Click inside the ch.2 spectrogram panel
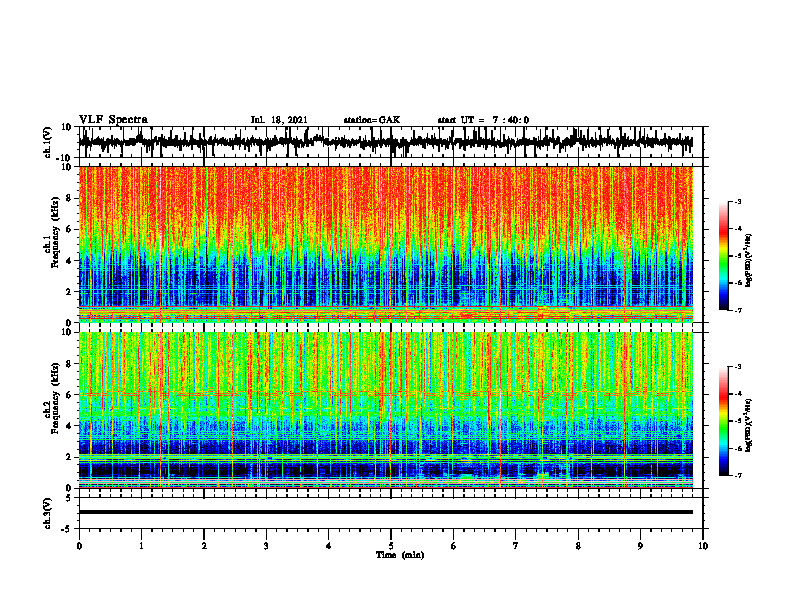 (x=385, y=410)
